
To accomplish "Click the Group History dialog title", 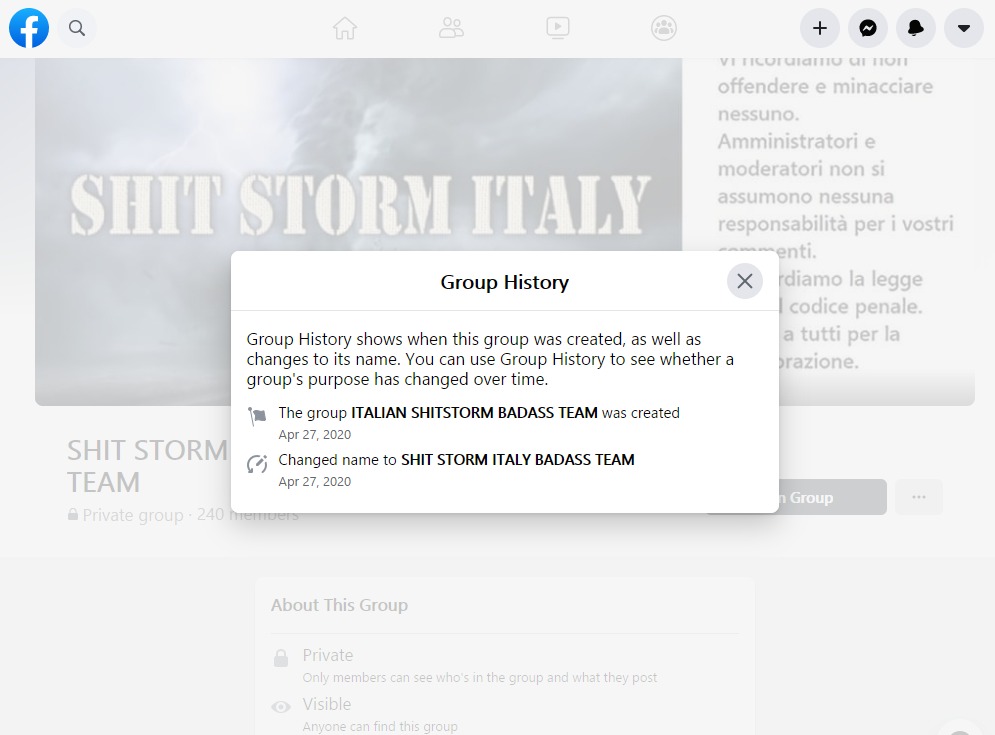I will click(x=504, y=282).
